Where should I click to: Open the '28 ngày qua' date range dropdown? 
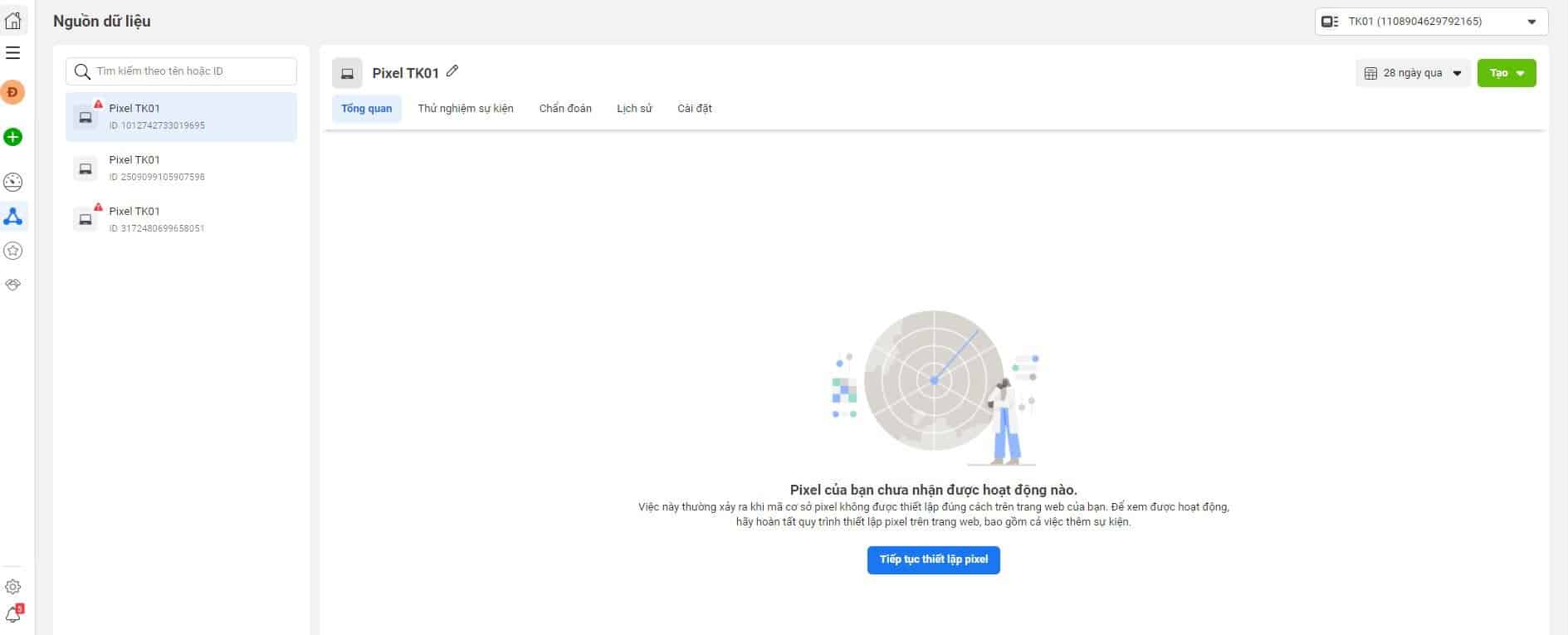(x=1413, y=73)
